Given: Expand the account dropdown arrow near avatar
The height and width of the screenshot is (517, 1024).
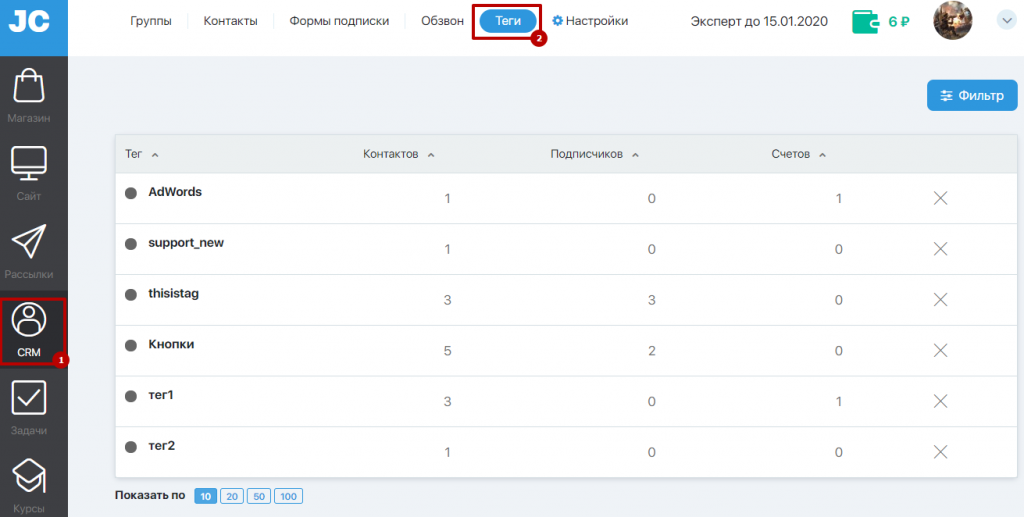Looking at the screenshot, I should pyautogui.click(x=1006, y=21).
